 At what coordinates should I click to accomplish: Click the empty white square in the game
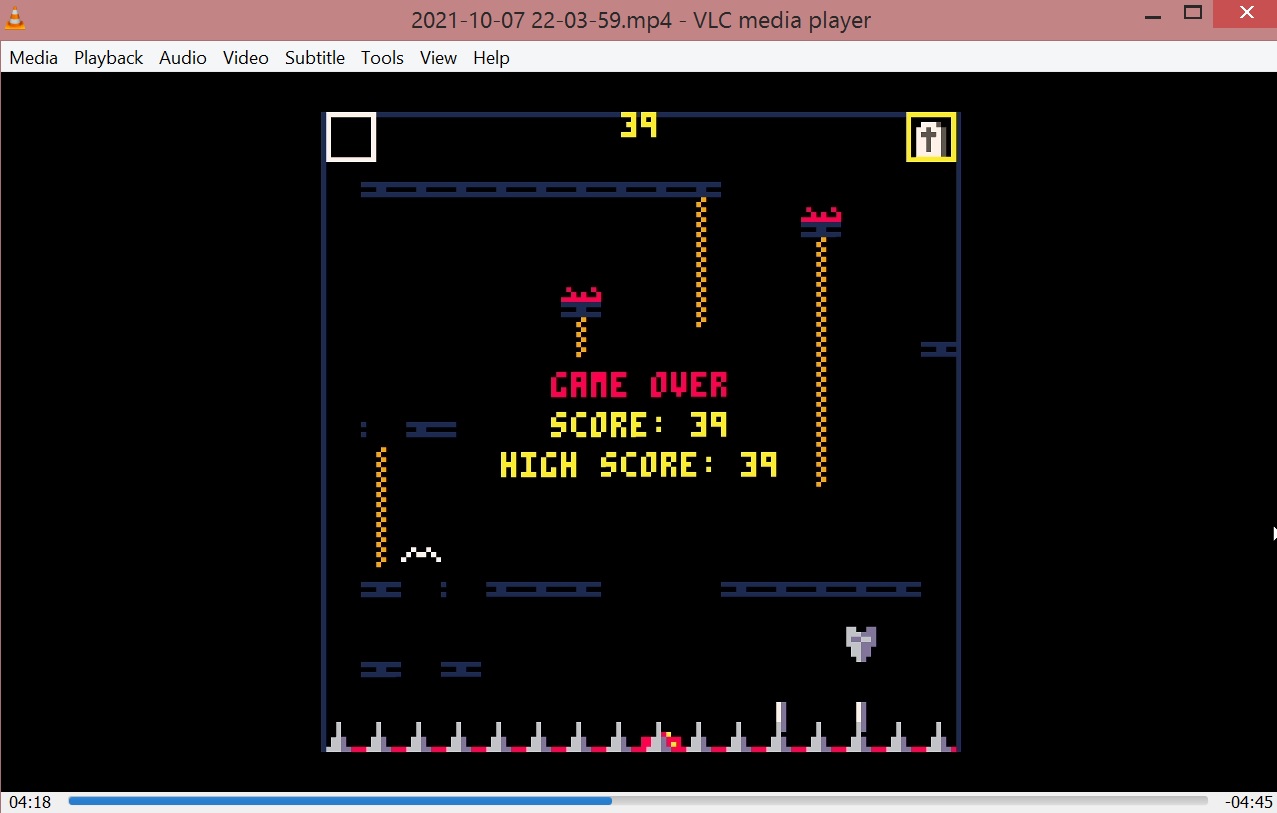351,137
